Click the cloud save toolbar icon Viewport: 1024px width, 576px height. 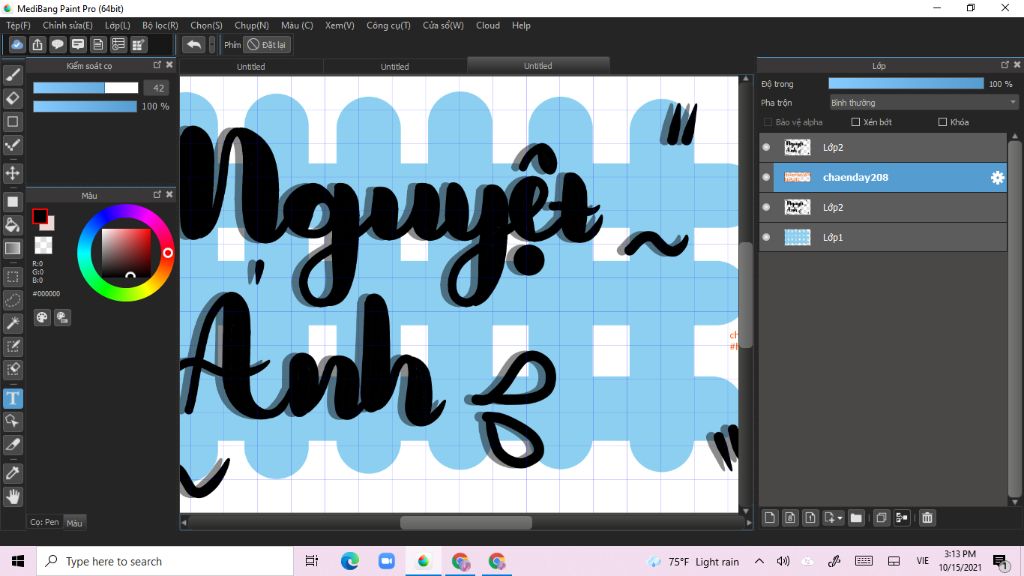(17, 44)
